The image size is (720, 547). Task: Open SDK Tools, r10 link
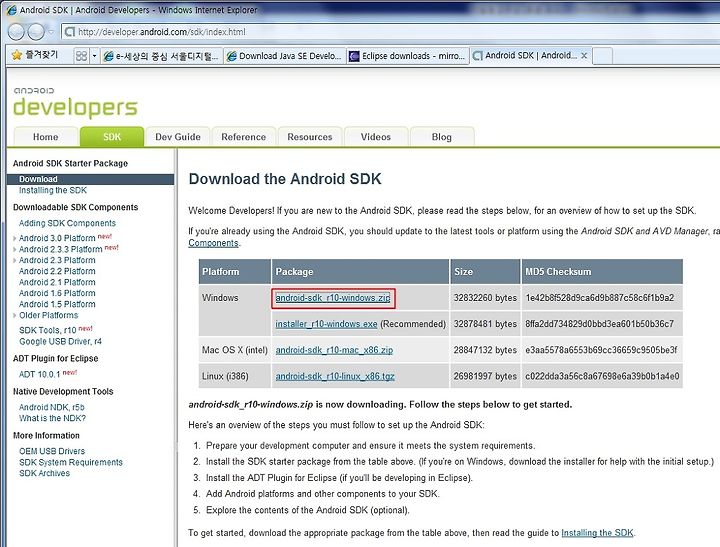coord(48,330)
